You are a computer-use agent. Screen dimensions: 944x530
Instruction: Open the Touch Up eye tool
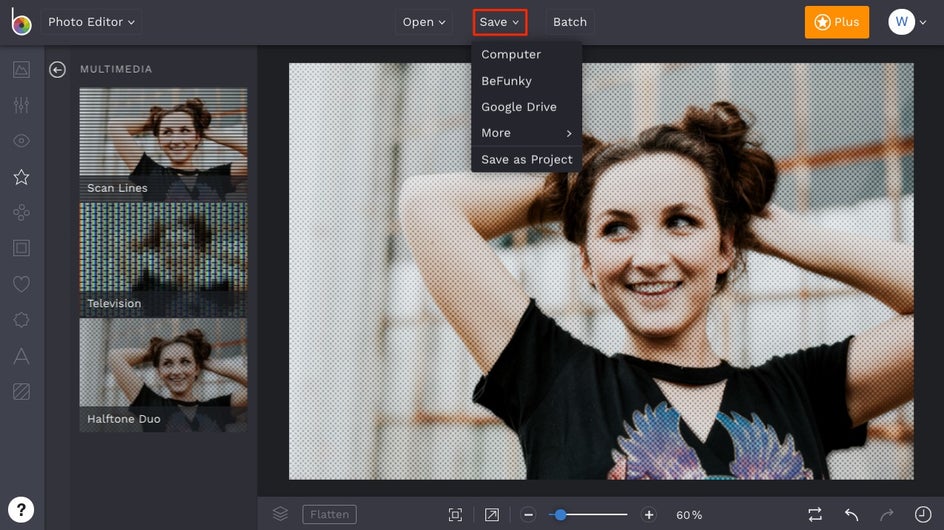point(21,141)
